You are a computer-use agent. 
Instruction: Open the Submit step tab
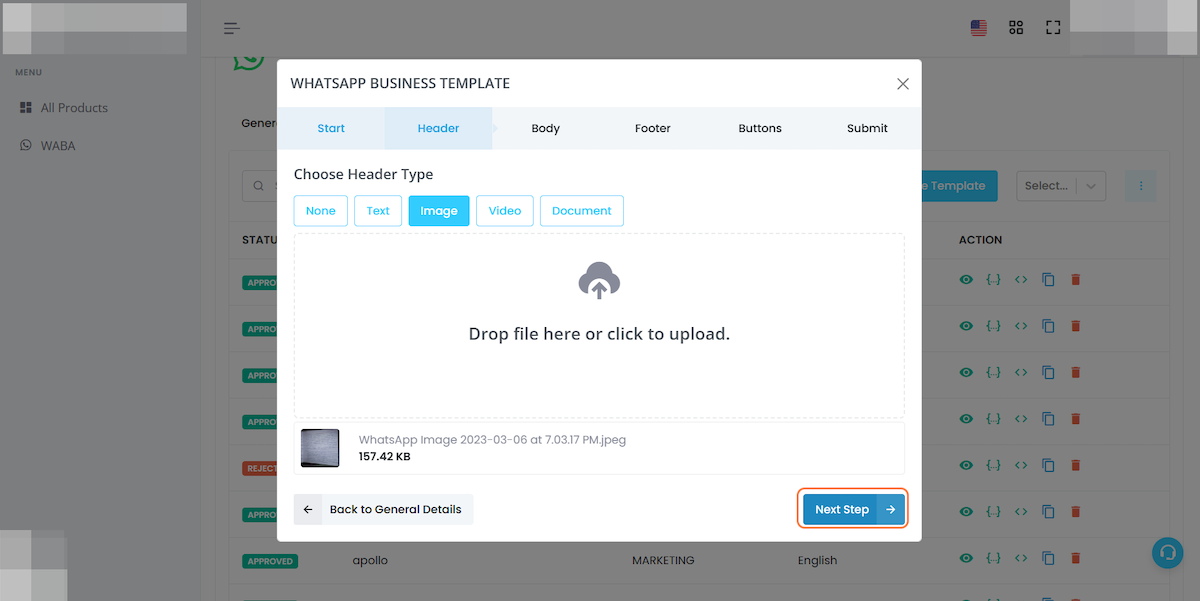867,128
